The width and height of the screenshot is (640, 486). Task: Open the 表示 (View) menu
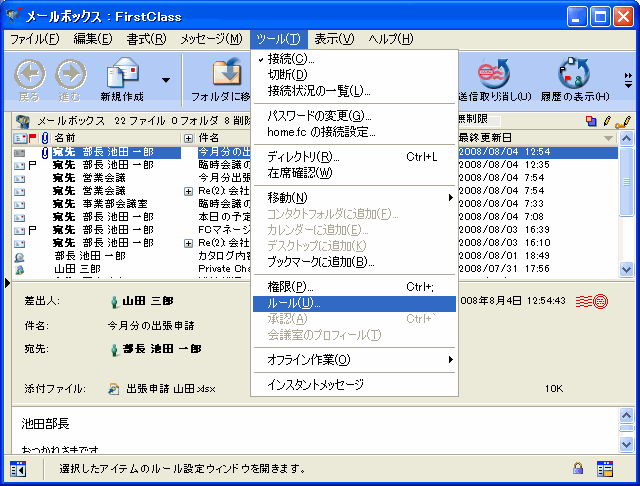(x=333, y=39)
